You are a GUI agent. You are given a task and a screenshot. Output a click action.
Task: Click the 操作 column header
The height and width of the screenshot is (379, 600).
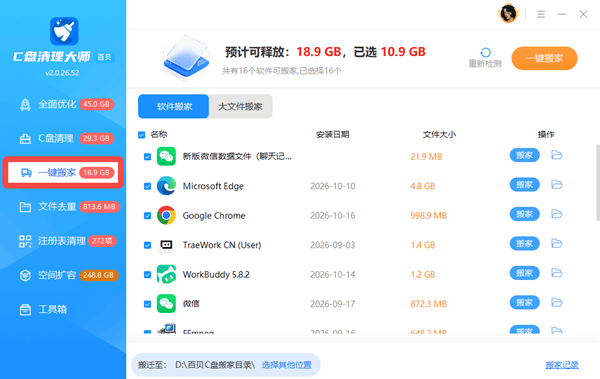(546, 134)
